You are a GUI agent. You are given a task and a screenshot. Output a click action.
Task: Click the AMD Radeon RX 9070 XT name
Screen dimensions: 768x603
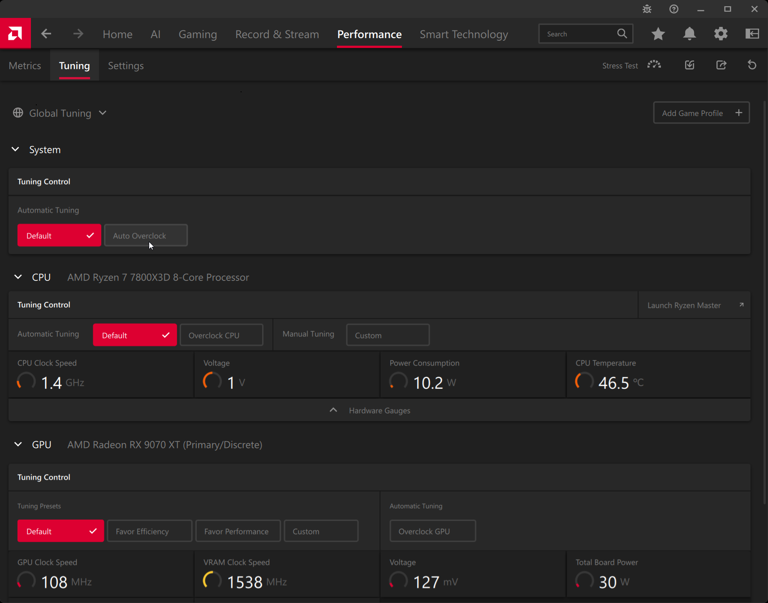pyautogui.click(x=165, y=445)
